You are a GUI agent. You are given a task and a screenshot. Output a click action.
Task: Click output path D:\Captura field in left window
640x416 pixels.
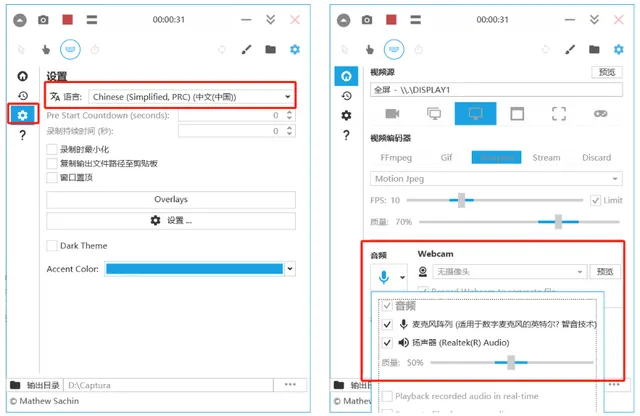168,385
